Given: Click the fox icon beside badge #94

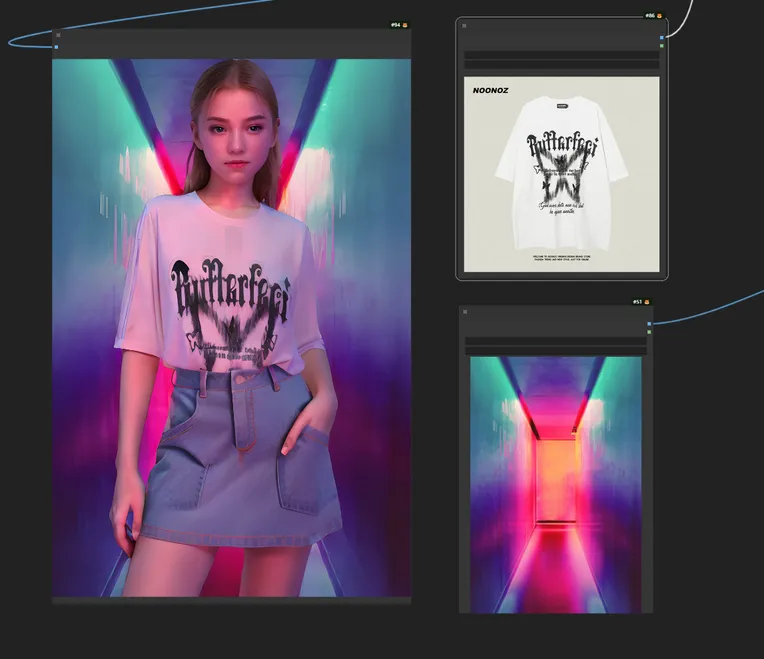Looking at the screenshot, I should click(406, 24).
